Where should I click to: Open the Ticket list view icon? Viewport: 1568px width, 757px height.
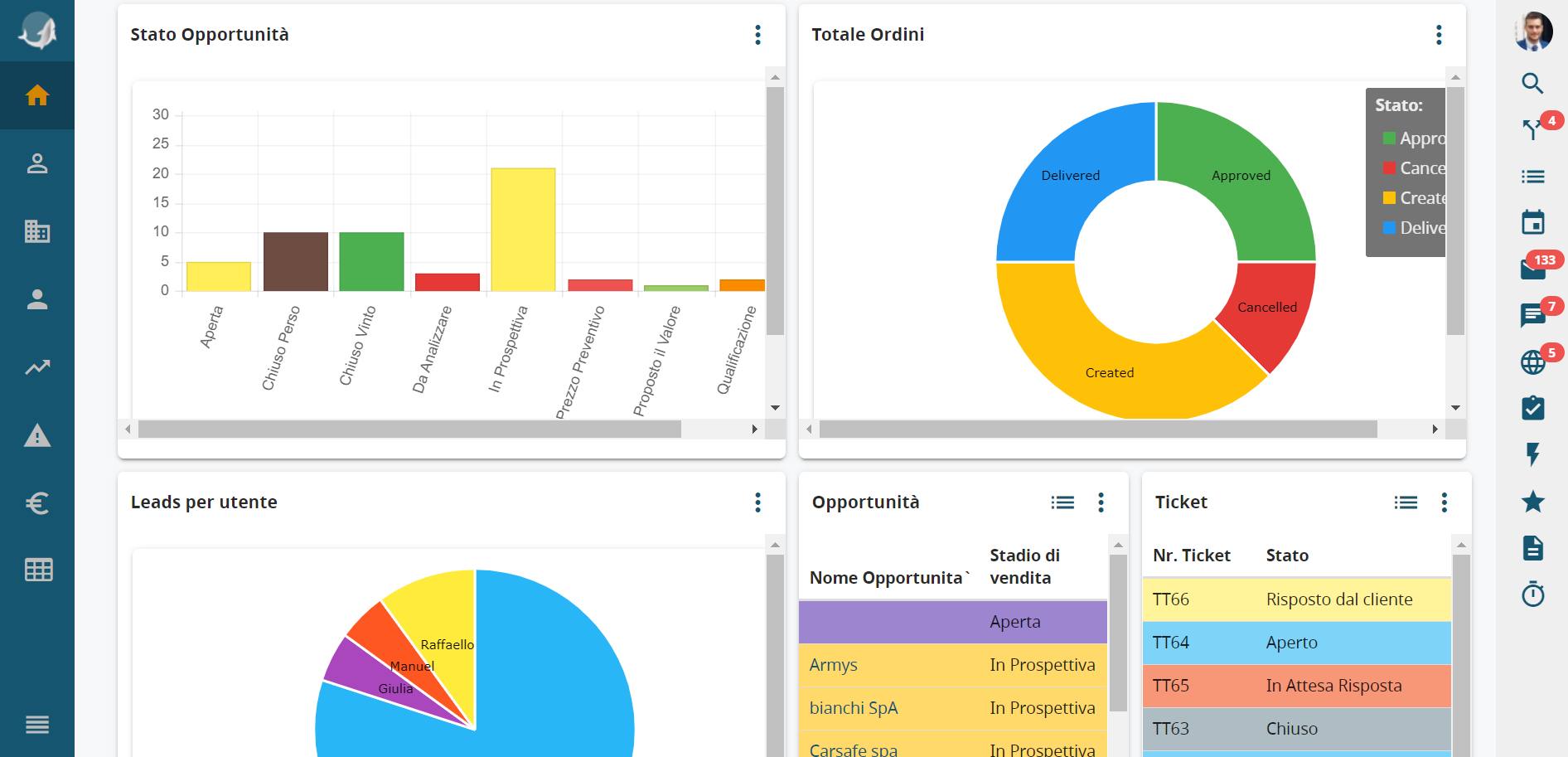point(1406,502)
